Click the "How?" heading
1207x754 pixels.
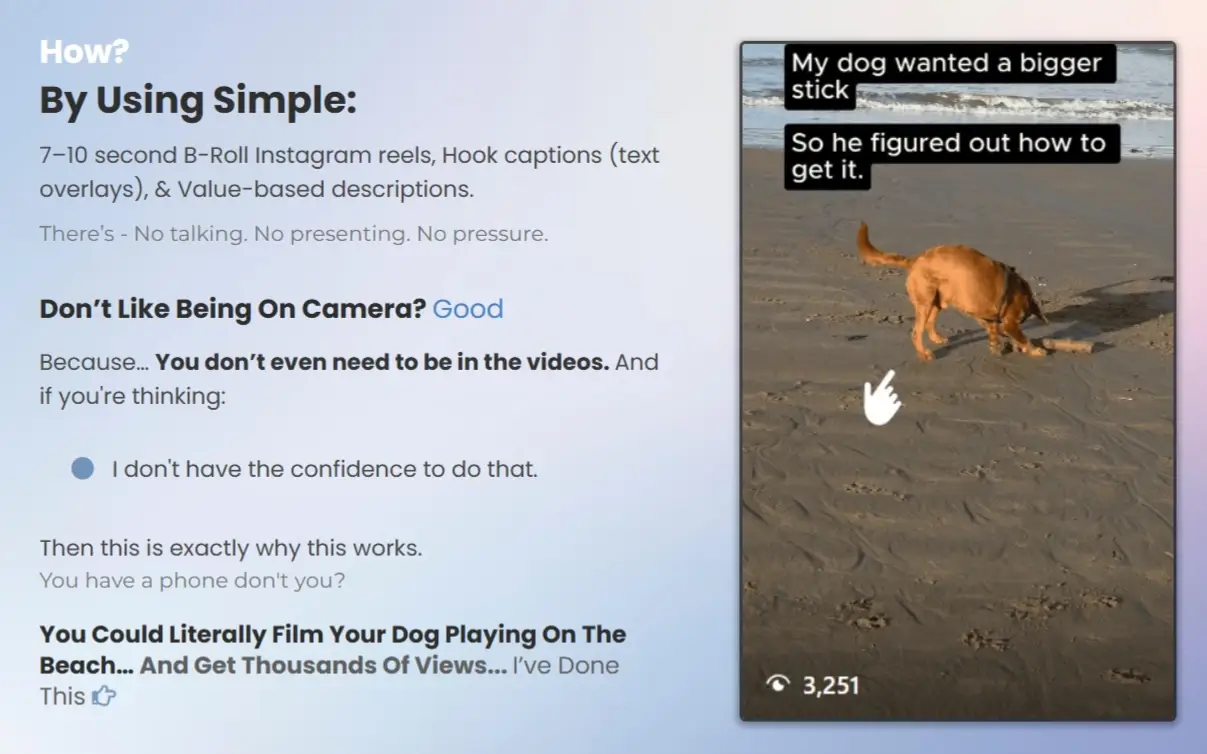pos(84,52)
